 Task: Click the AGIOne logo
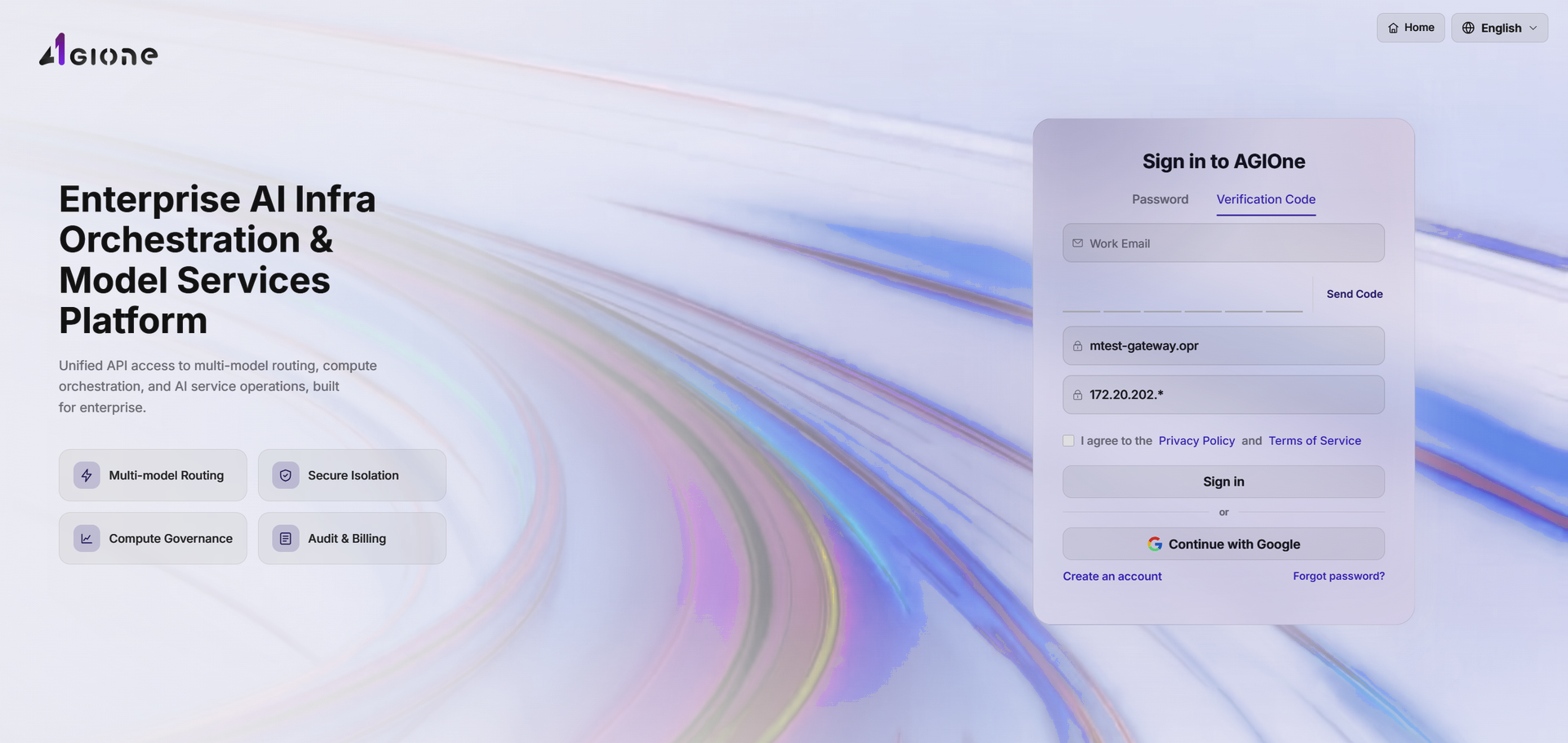(98, 50)
